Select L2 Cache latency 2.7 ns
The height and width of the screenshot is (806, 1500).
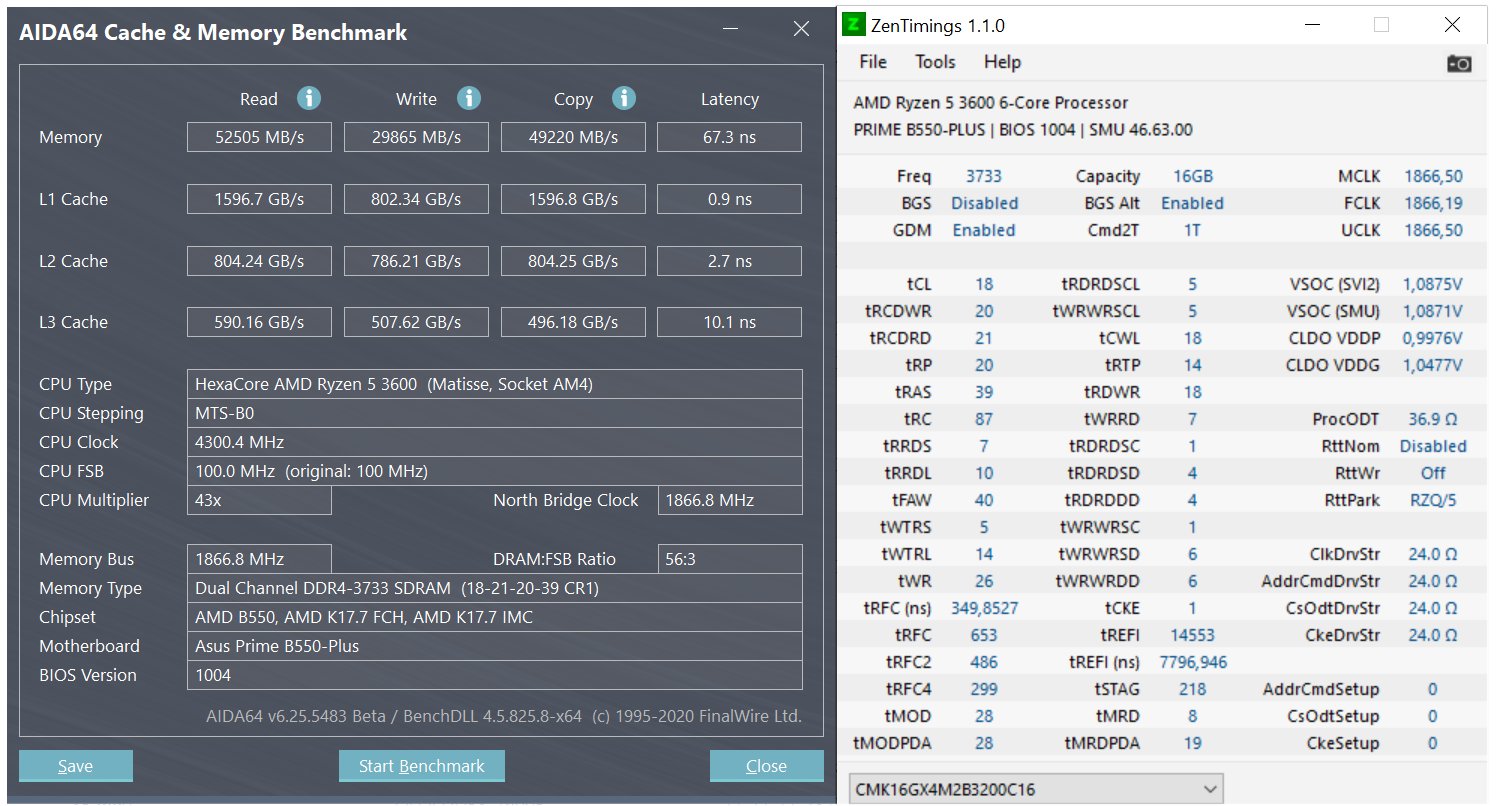coord(729,261)
